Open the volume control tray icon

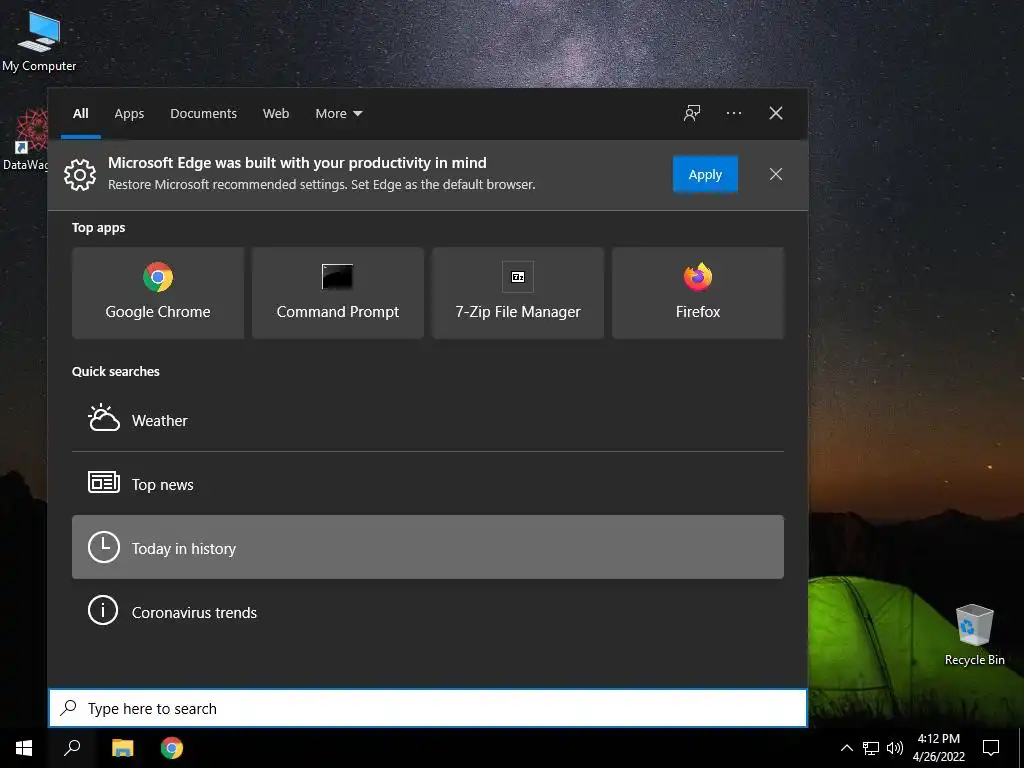click(895, 748)
